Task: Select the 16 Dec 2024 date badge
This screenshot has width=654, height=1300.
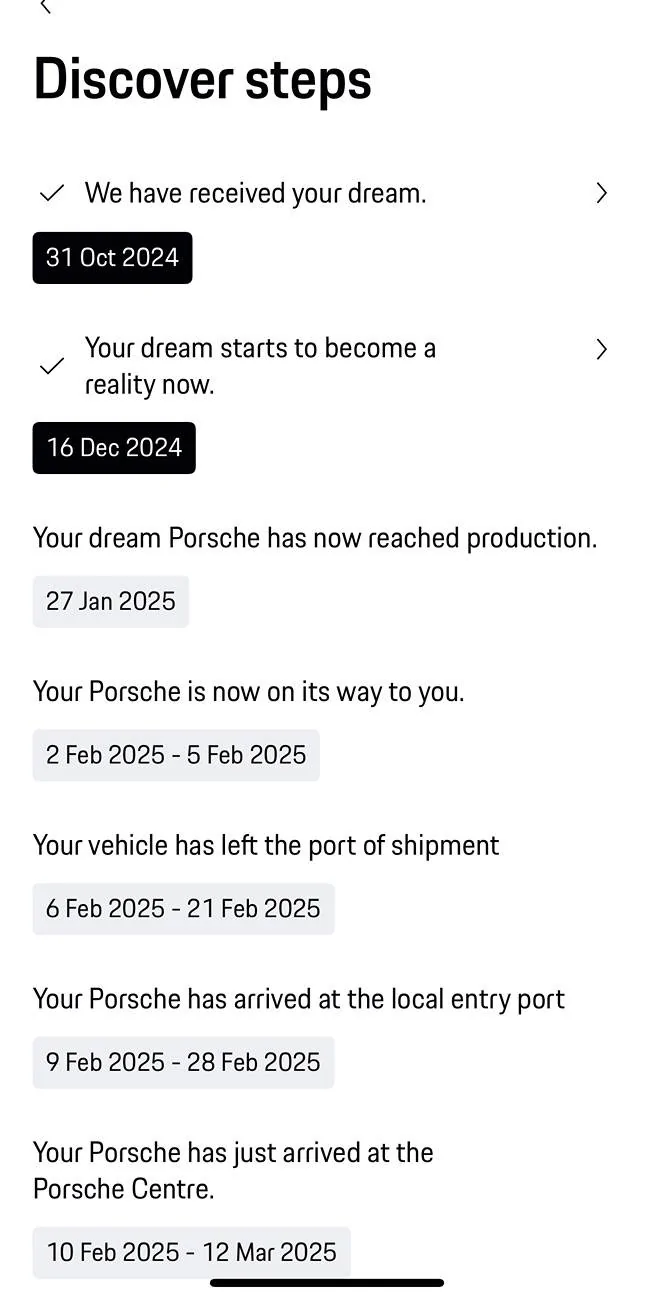Action: (x=114, y=447)
